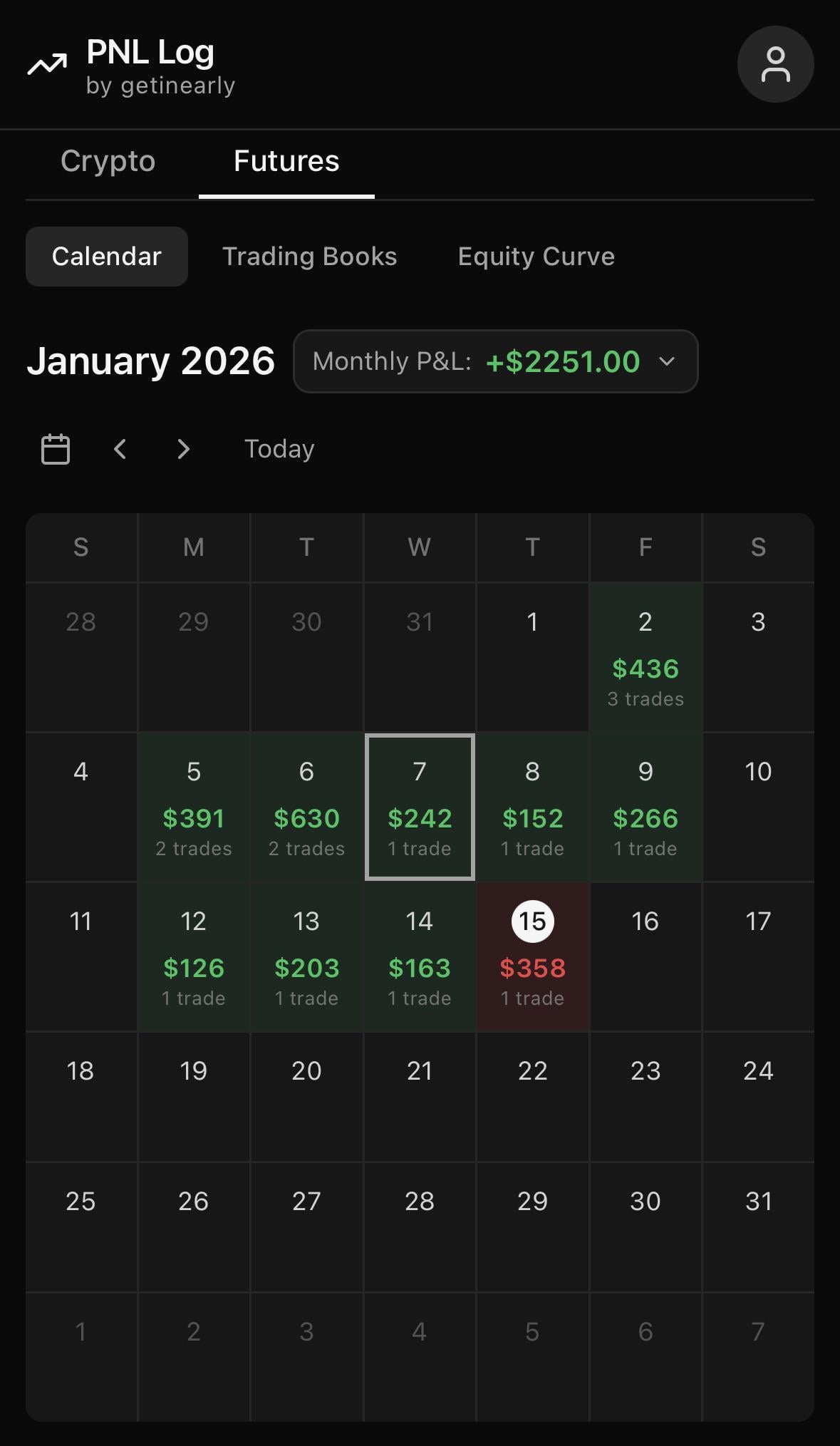This screenshot has height=1446, width=840.
Task: Switch to the Crypto tab
Action: pos(108,161)
